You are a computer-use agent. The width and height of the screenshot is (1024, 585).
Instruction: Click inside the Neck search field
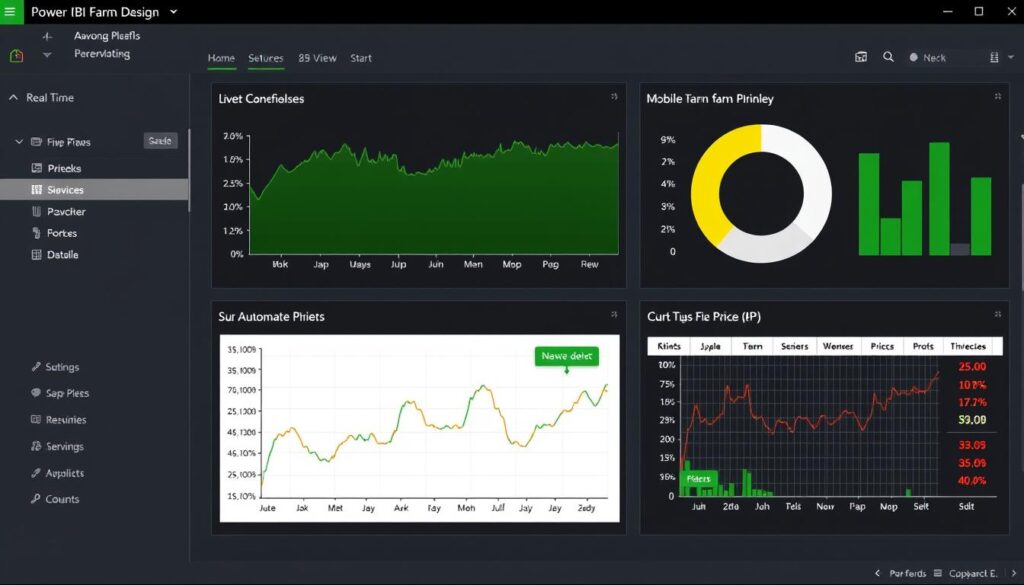coord(950,57)
